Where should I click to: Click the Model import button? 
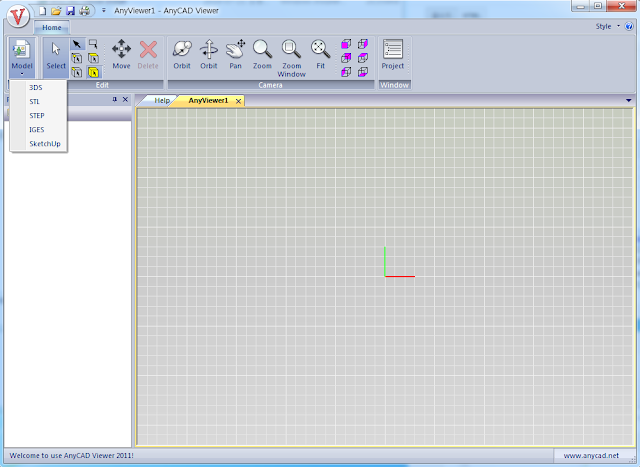point(22,58)
